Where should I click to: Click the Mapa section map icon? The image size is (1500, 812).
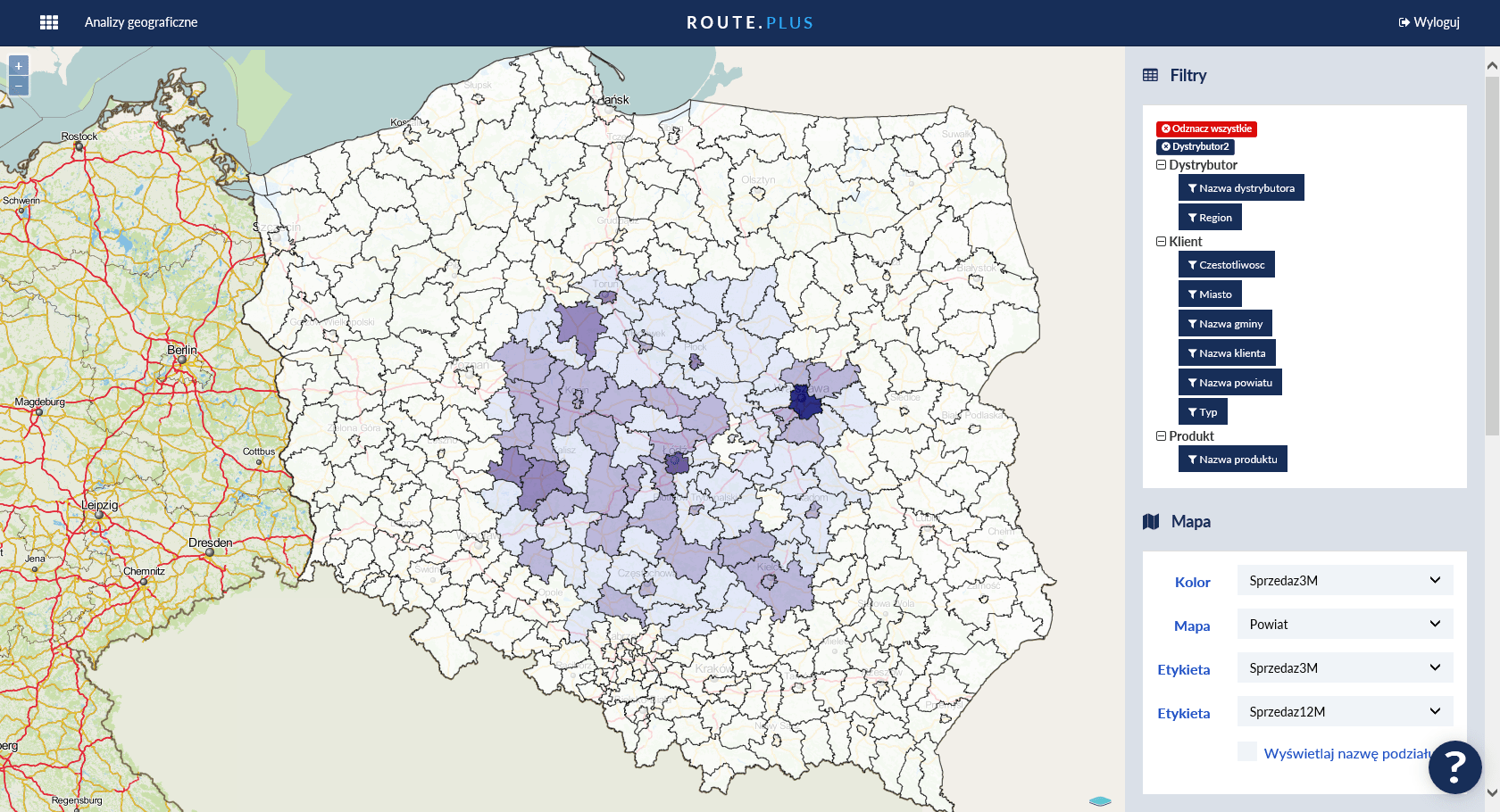(1151, 522)
